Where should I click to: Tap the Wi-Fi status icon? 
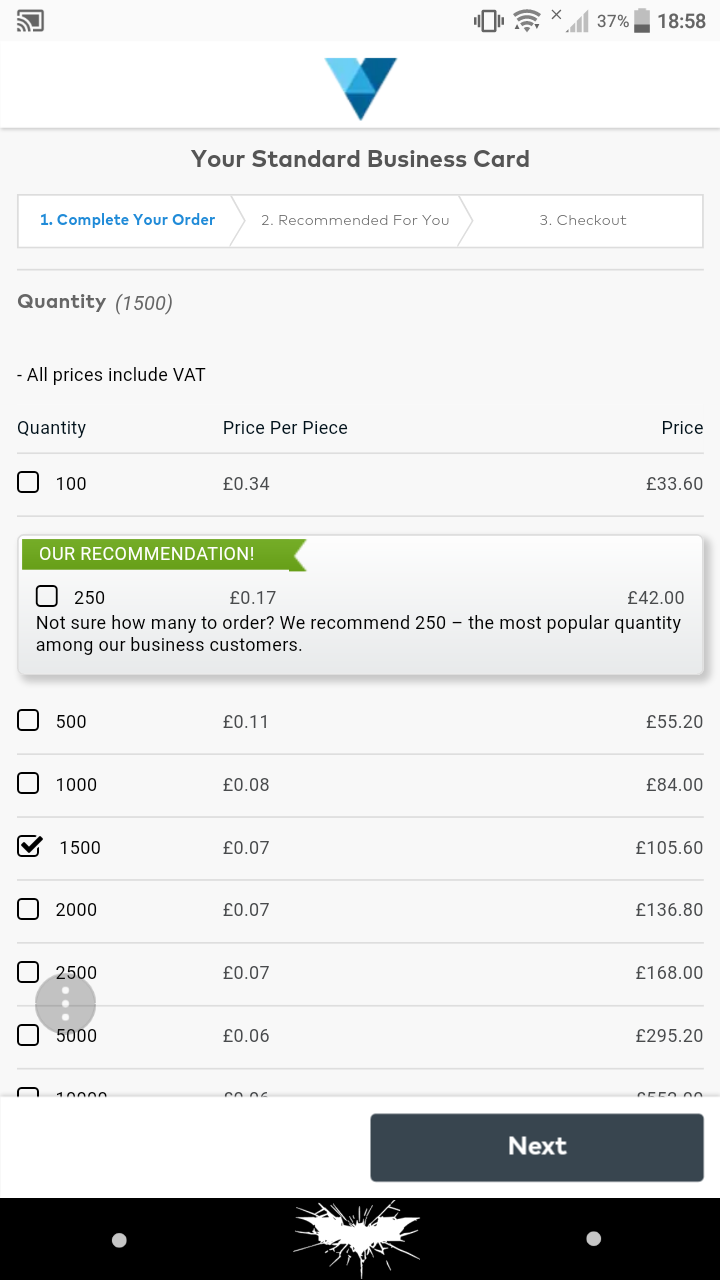pyautogui.click(x=526, y=20)
